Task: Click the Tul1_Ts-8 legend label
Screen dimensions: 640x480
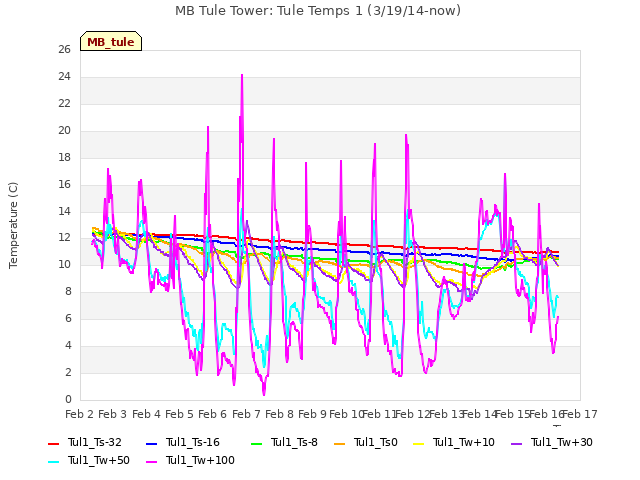Action: pyautogui.click(x=294, y=442)
